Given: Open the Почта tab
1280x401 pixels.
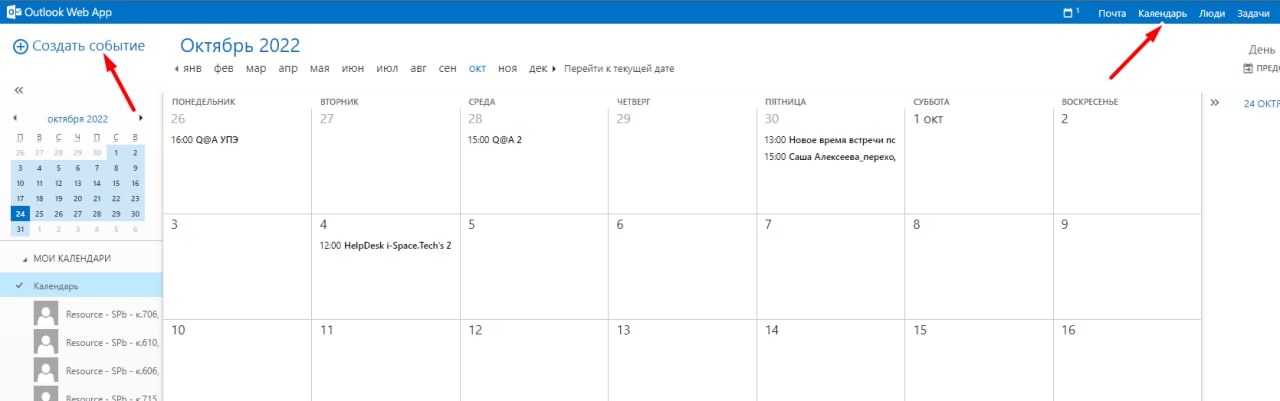Looking at the screenshot, I should (1112, 13).
